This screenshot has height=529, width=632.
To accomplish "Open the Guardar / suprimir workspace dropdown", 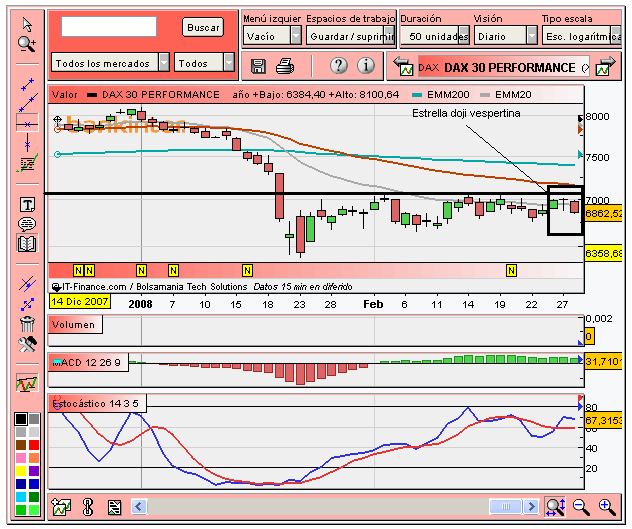I will [x=351, y=36].
